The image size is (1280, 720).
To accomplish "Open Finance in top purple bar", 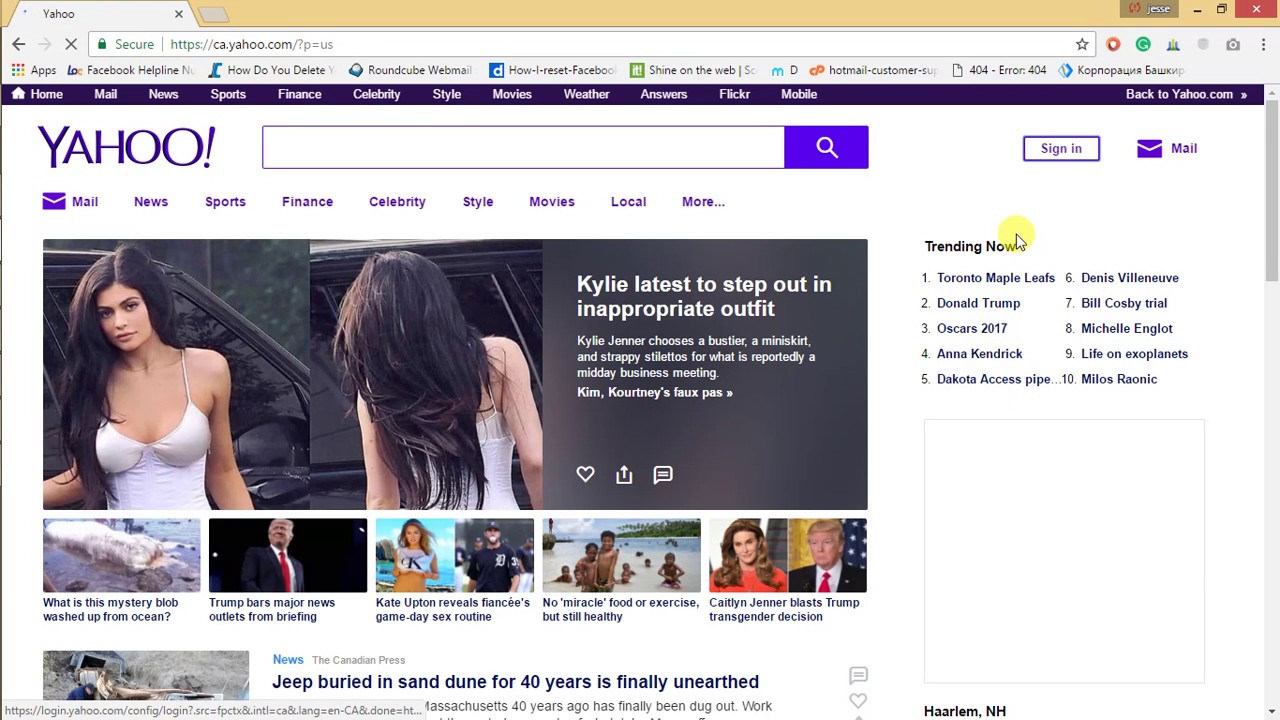I will (x=299, y=94).
